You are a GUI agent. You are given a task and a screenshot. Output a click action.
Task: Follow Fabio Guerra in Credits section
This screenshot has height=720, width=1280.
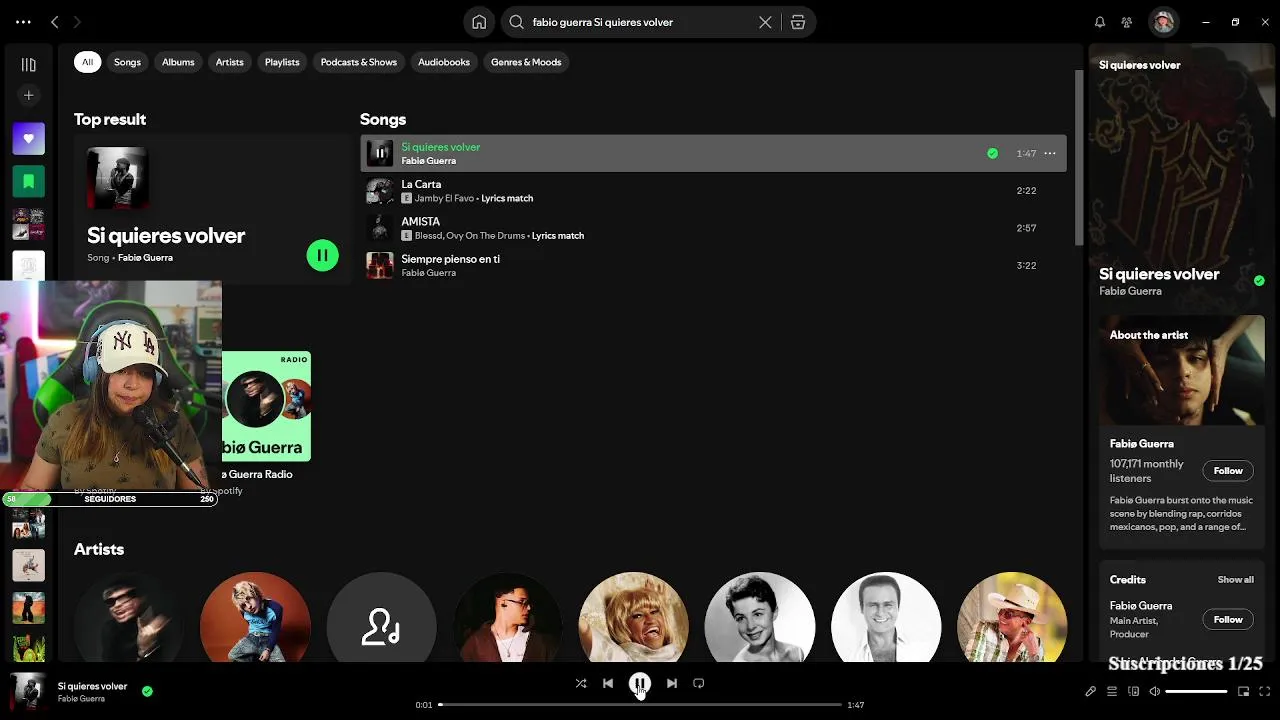click(1228, 620)
